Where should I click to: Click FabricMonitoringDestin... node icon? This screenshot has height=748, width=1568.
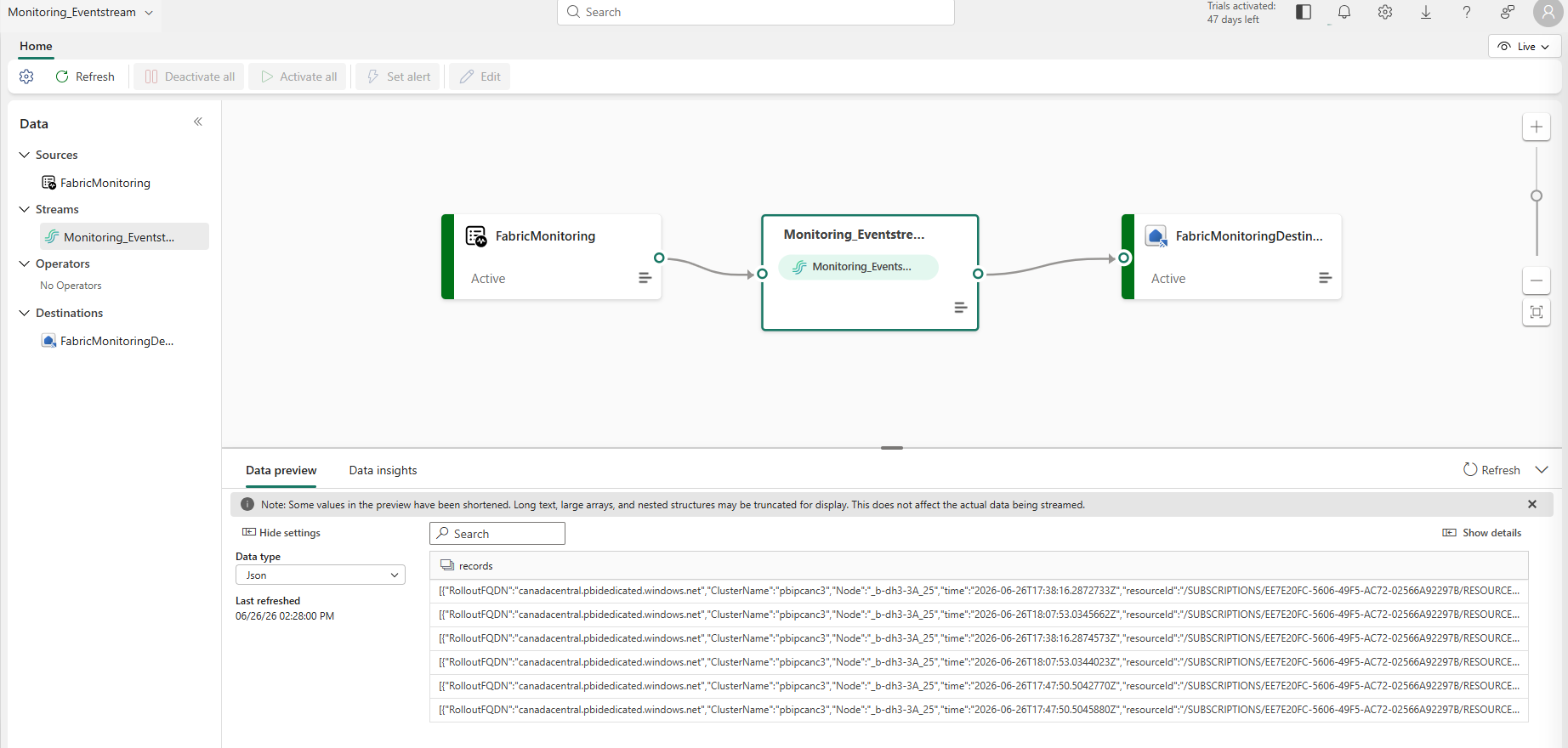(x=1156, y=236)
